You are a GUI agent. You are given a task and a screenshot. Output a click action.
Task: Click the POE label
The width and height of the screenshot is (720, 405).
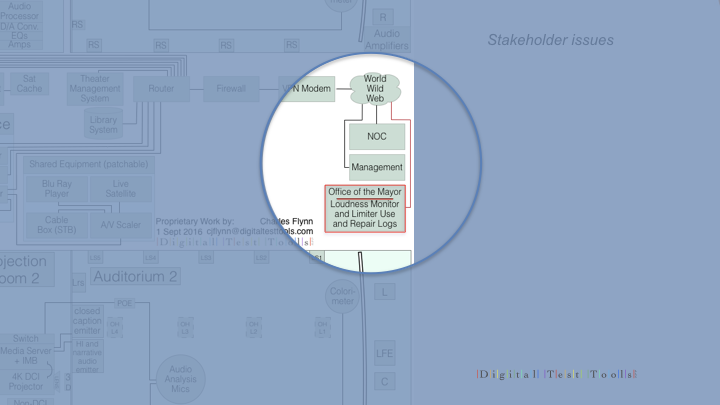124,303
